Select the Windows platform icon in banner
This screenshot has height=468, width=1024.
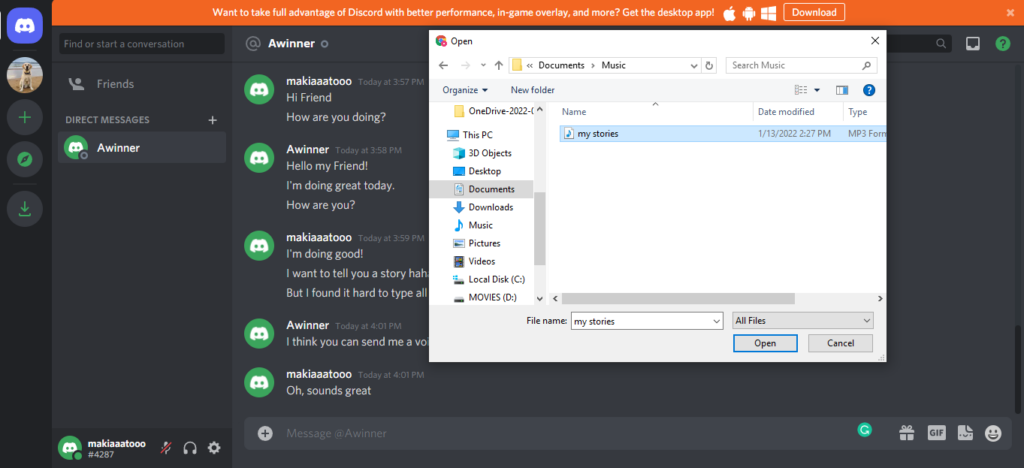tap(769, 13)
